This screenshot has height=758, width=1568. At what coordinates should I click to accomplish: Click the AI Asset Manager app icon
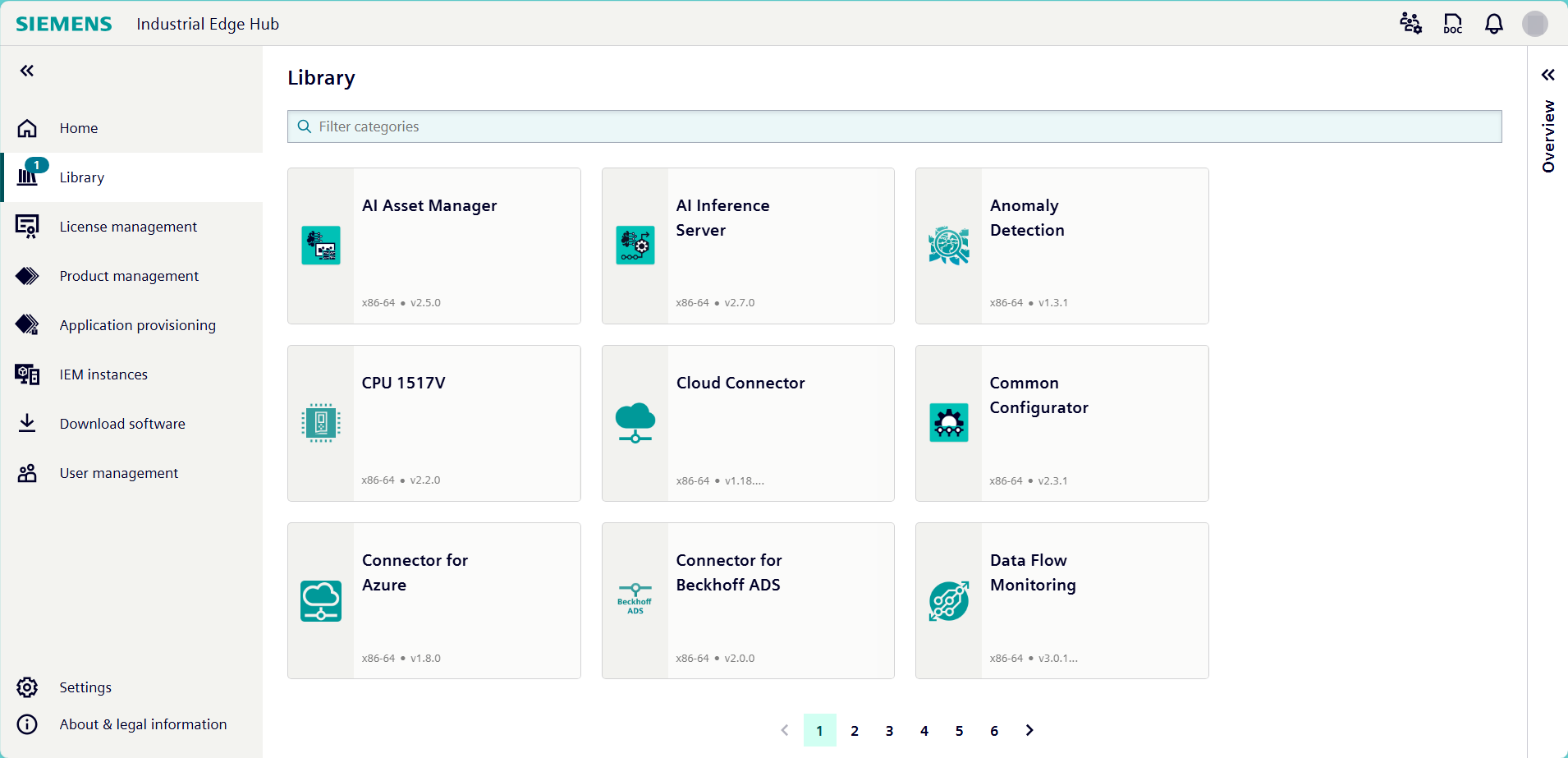coord(321,246)
